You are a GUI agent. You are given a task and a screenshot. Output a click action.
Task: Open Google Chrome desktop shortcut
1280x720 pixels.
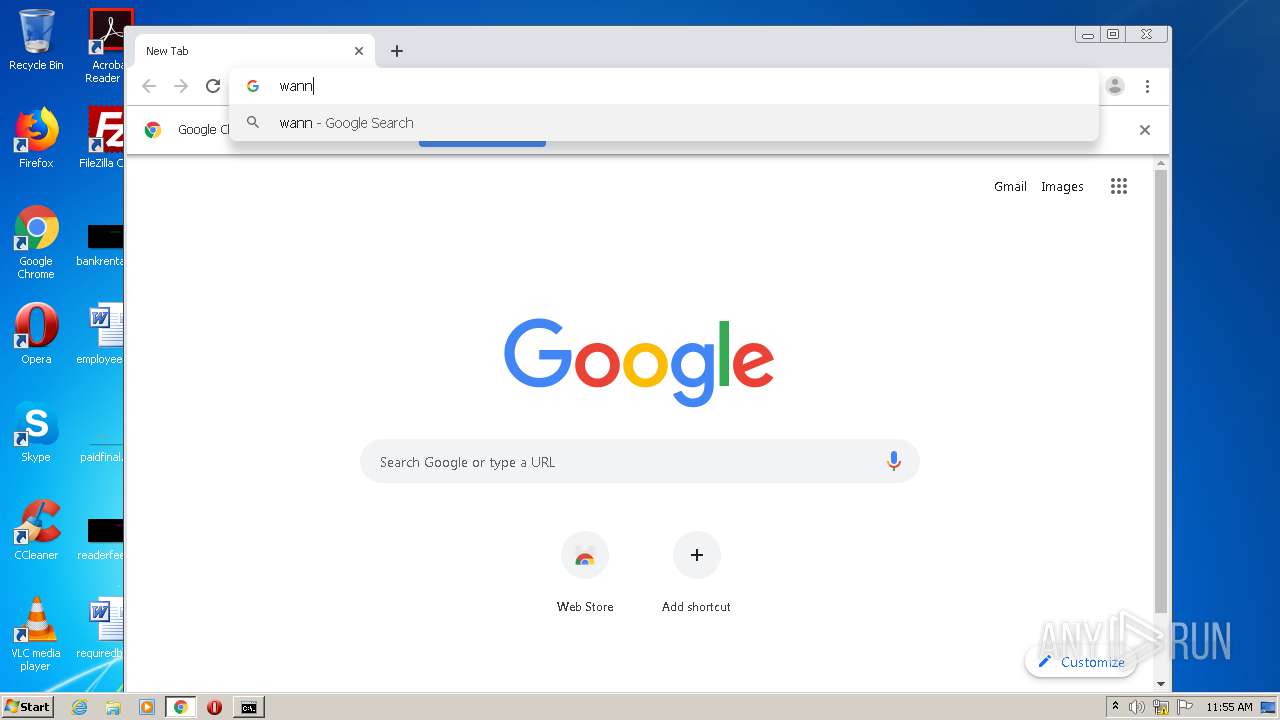pyautogui.click(x=36, y=242)
